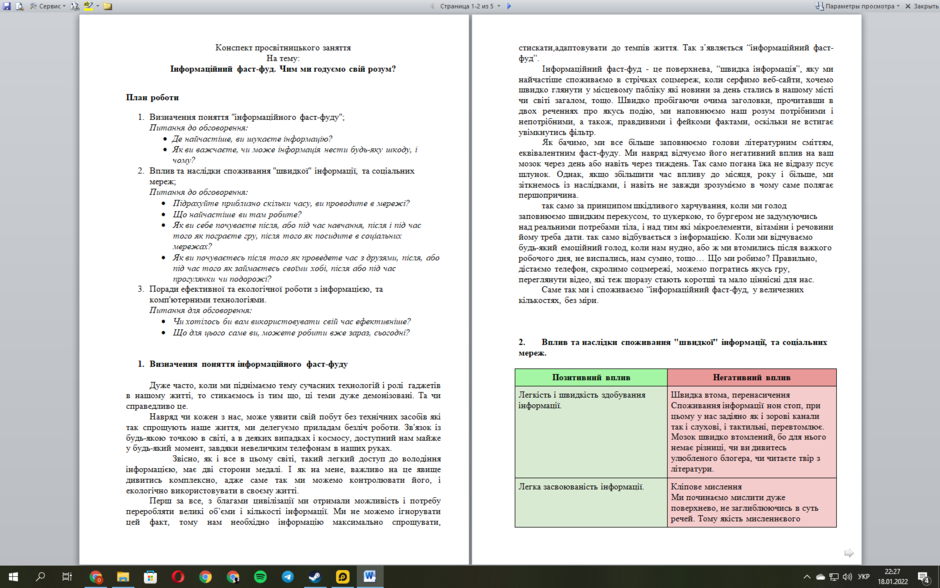Open Microsoft Store on taskbar
The image size is (940, 588).
pyautogui.click(x=150, y=577)
